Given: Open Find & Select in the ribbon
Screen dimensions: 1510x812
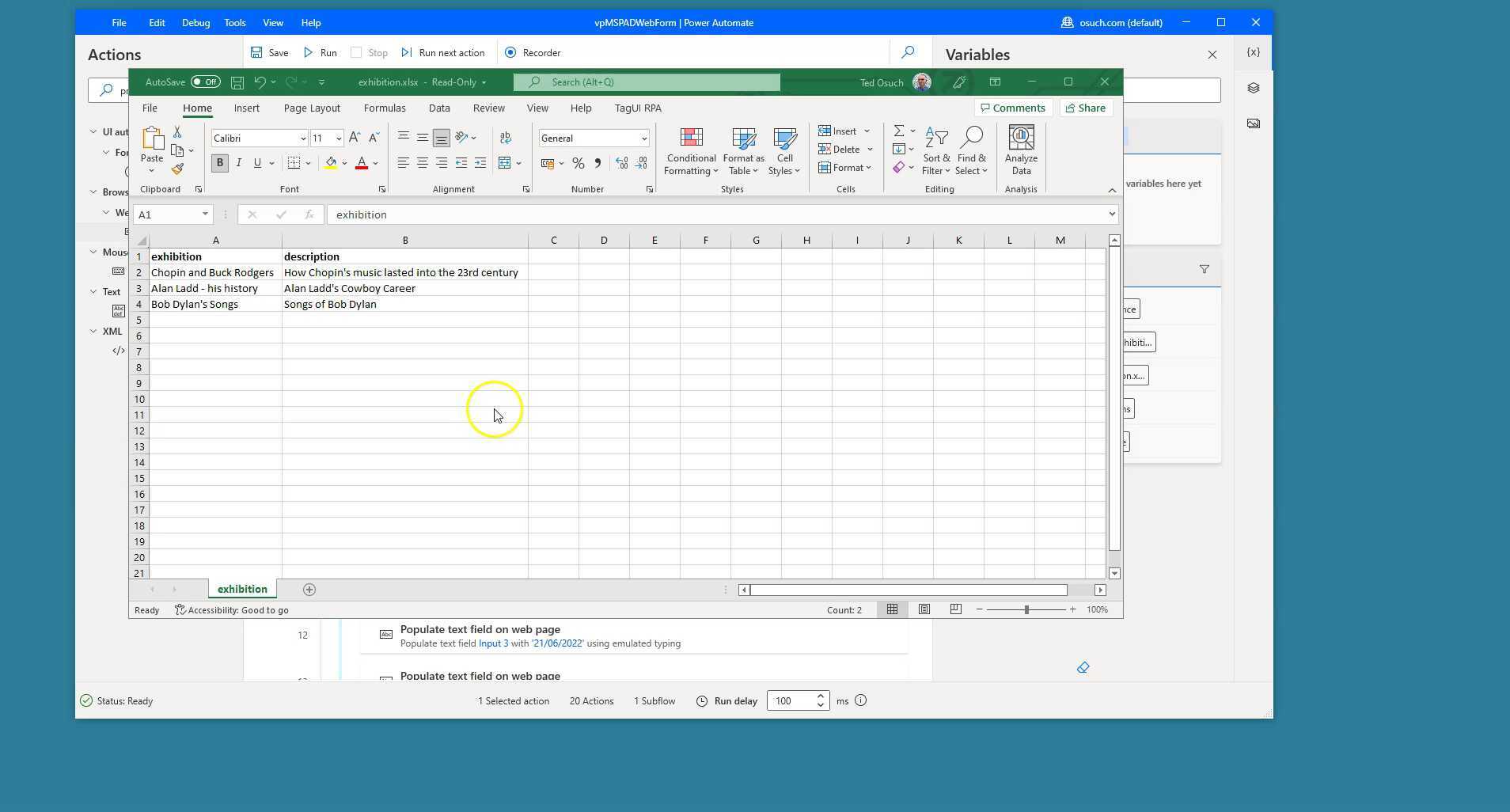Looking at the screenshot, I should 972,150.
